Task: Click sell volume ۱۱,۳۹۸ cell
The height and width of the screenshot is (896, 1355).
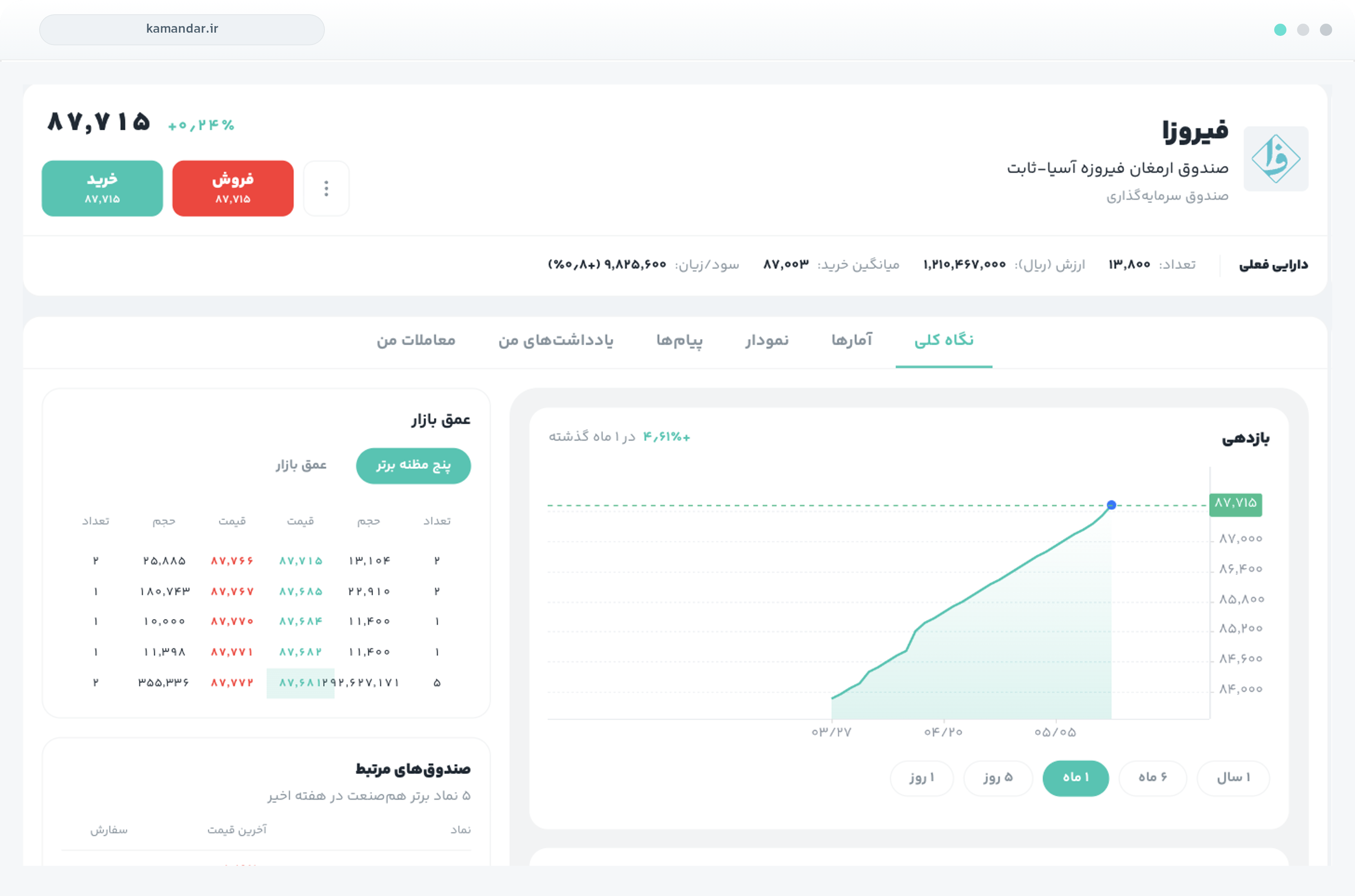Action: coord(164,652)
